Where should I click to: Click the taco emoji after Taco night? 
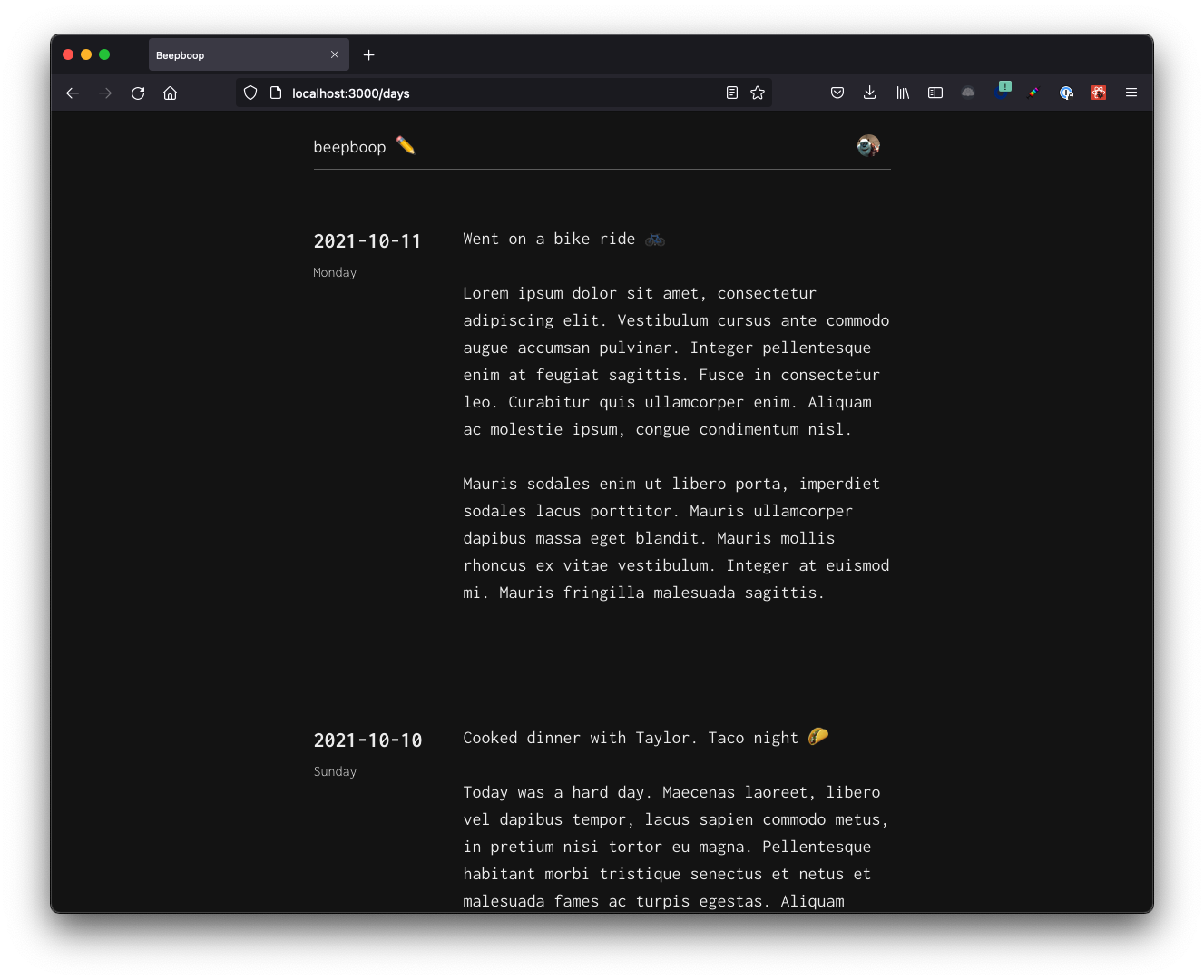coord(818,736)
